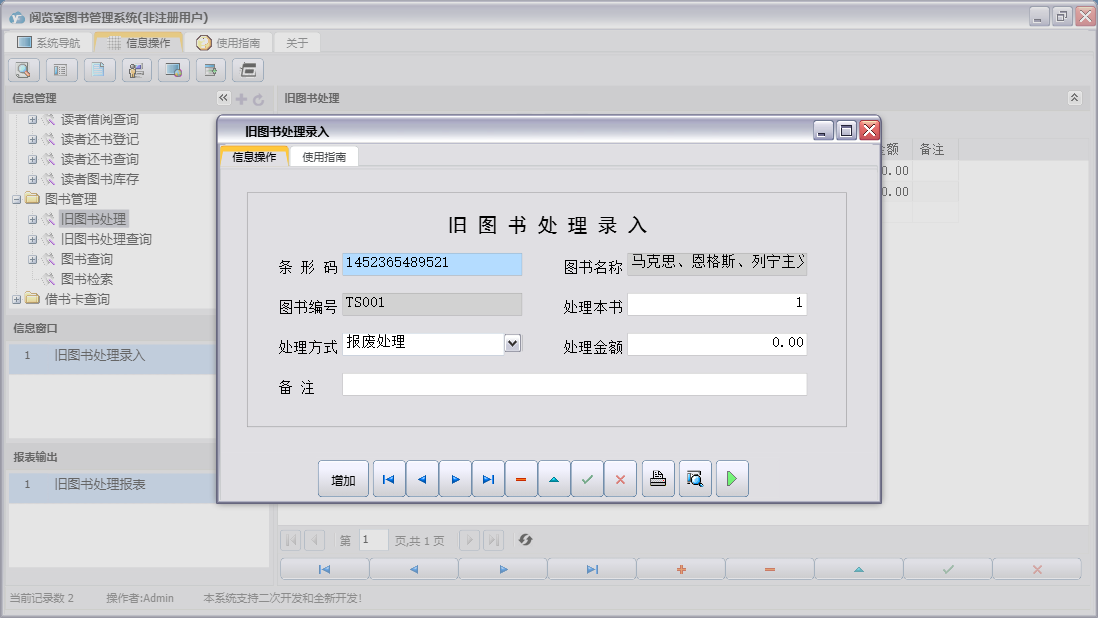Image resolution: width=1098 pixels, height=618 pixels.
Task: Click the print icon in the dialog toolbar
Action: click(x=657, y=480)
